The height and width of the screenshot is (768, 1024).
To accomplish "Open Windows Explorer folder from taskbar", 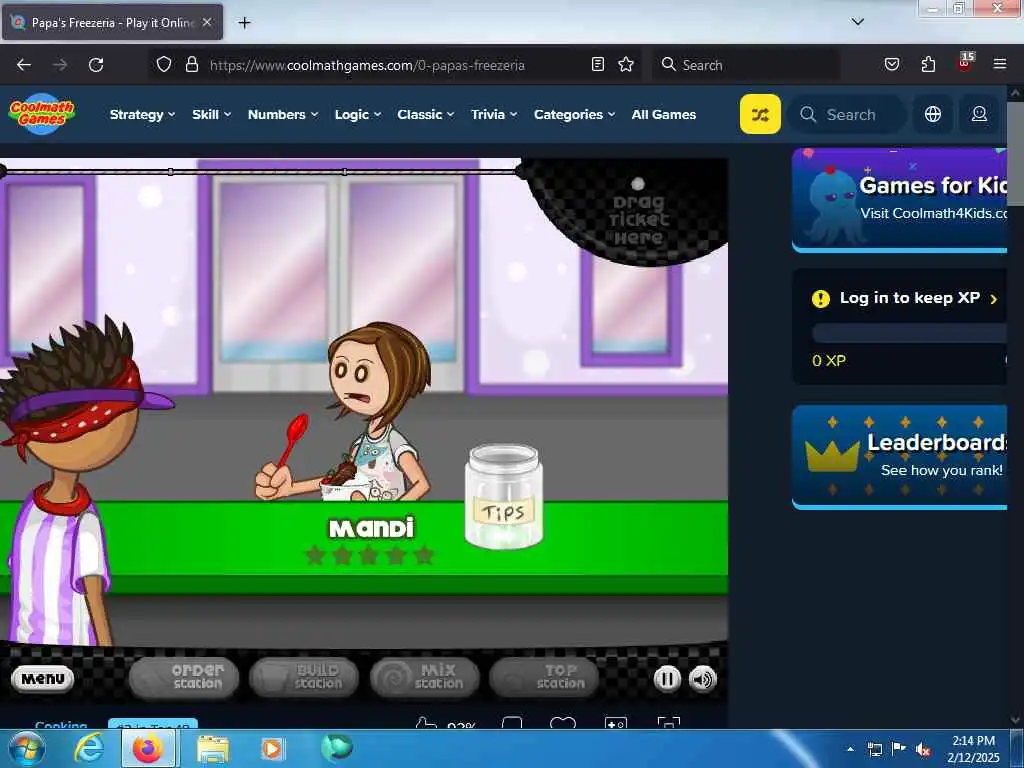I will point(212,749).
